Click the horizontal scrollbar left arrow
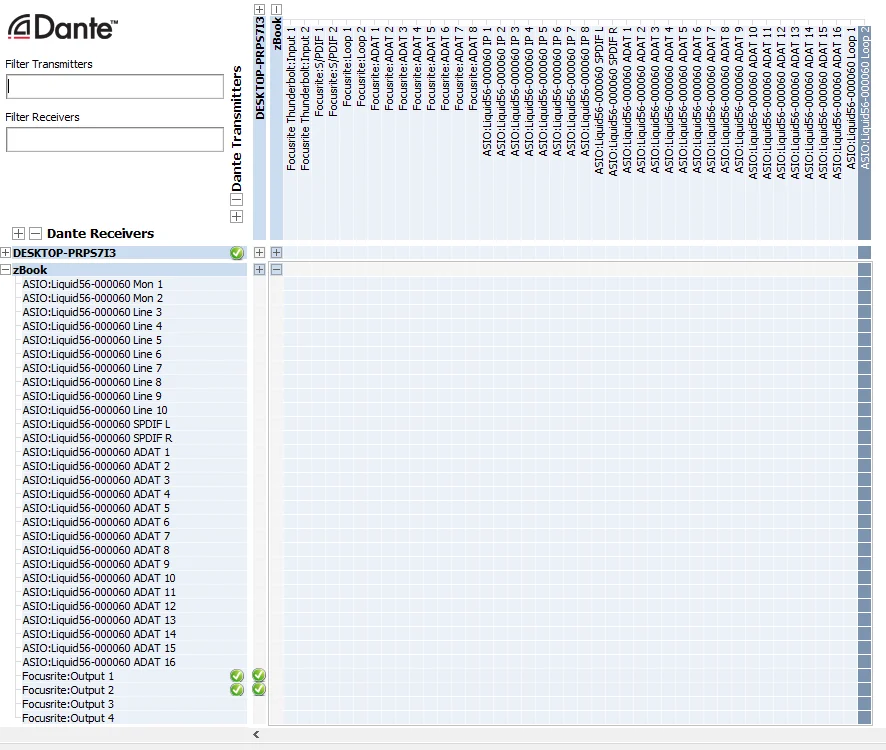The height and width of the screenshot is (750, 886). 256,735
